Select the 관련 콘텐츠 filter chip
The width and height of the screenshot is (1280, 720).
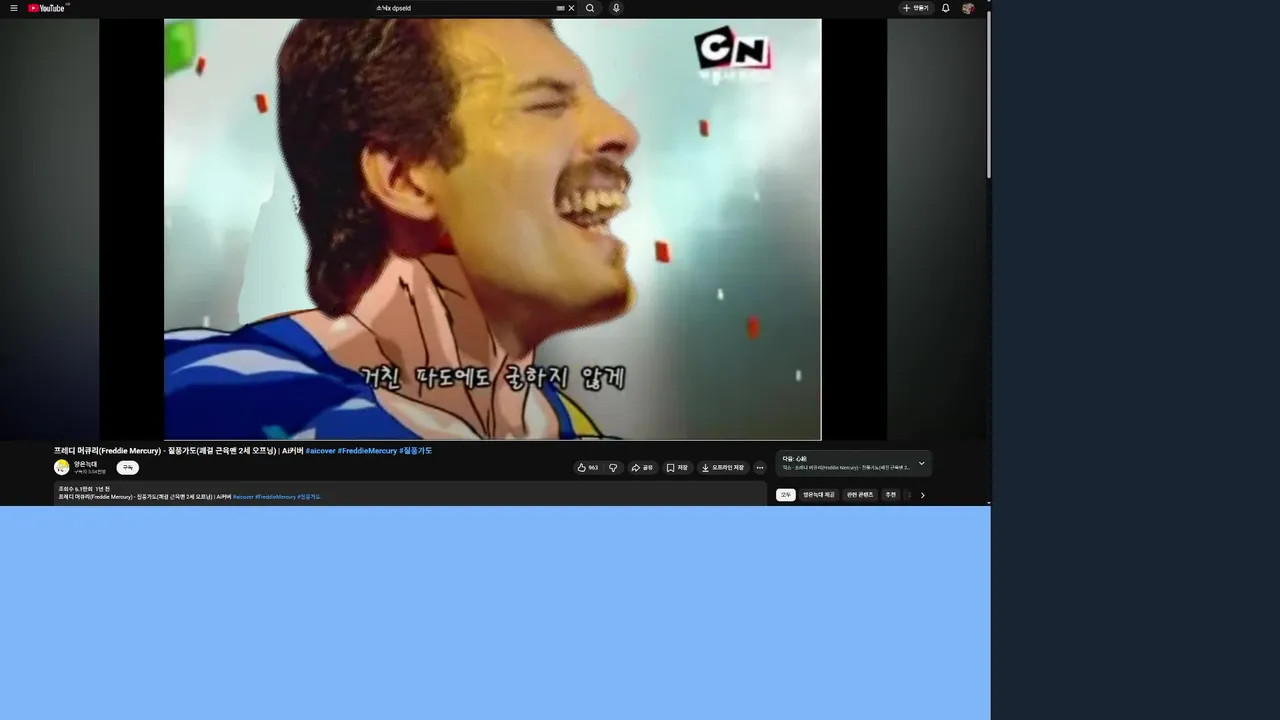860,495
